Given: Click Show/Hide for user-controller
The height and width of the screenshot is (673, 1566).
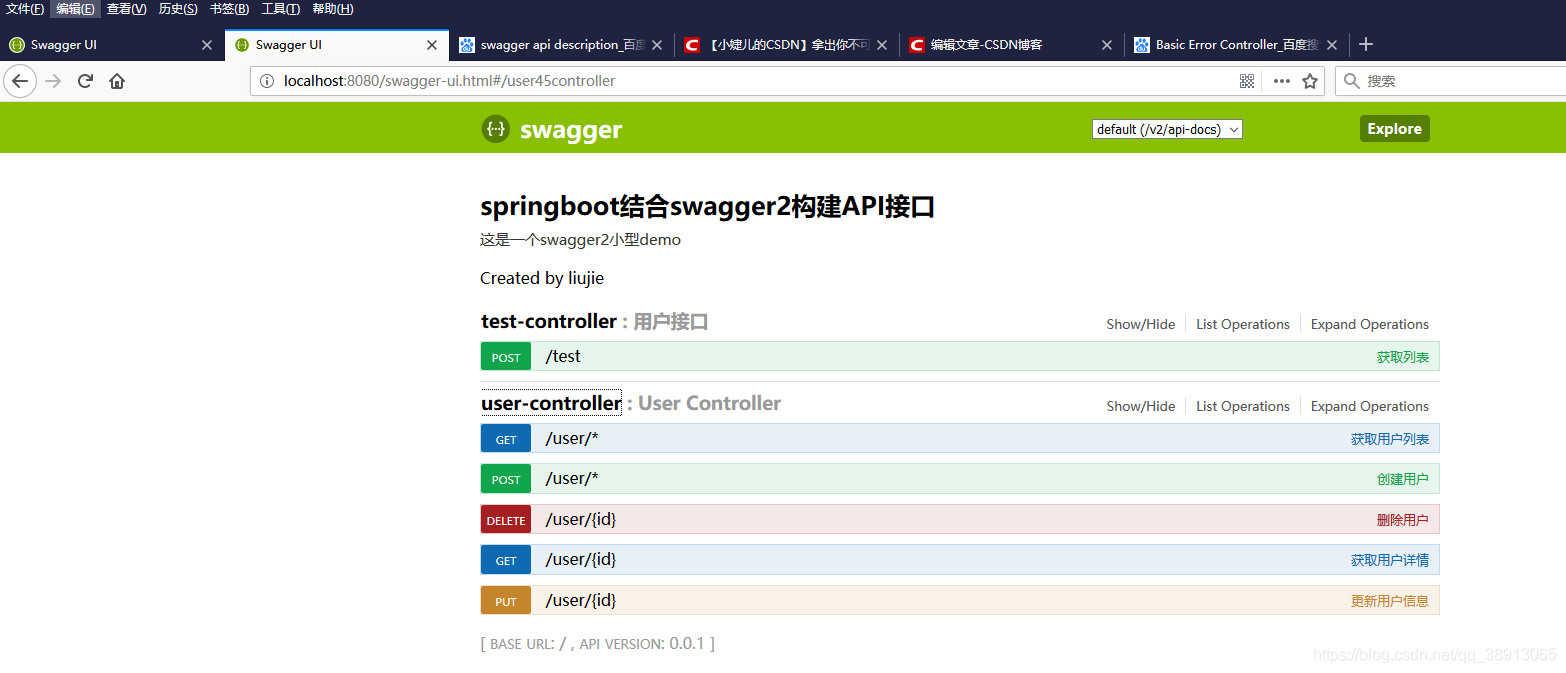Looking at the screenshot, I should tap(1141, 406).
